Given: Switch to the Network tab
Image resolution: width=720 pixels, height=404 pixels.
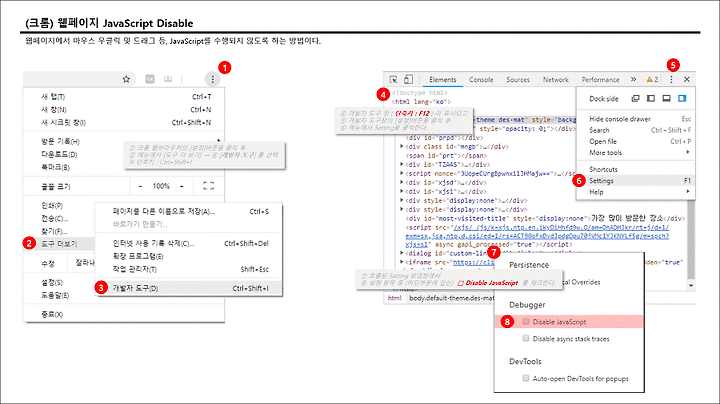Looking at the screenshot, I should coord(556,79).
